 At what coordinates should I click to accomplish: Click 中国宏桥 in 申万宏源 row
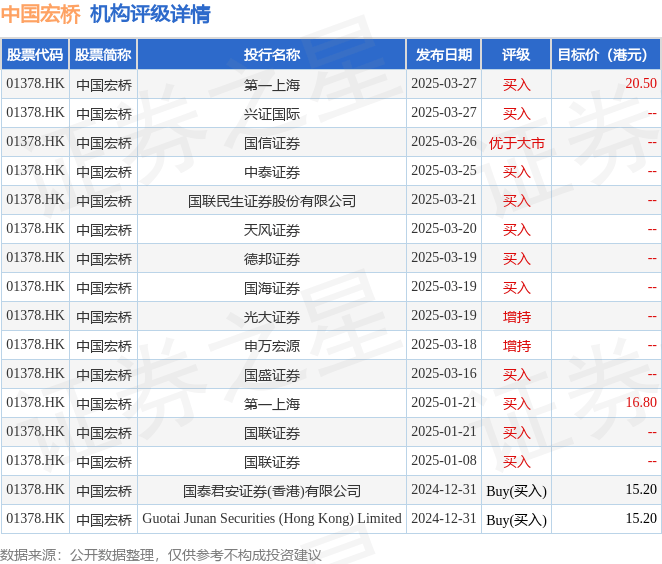pos(104,346)
